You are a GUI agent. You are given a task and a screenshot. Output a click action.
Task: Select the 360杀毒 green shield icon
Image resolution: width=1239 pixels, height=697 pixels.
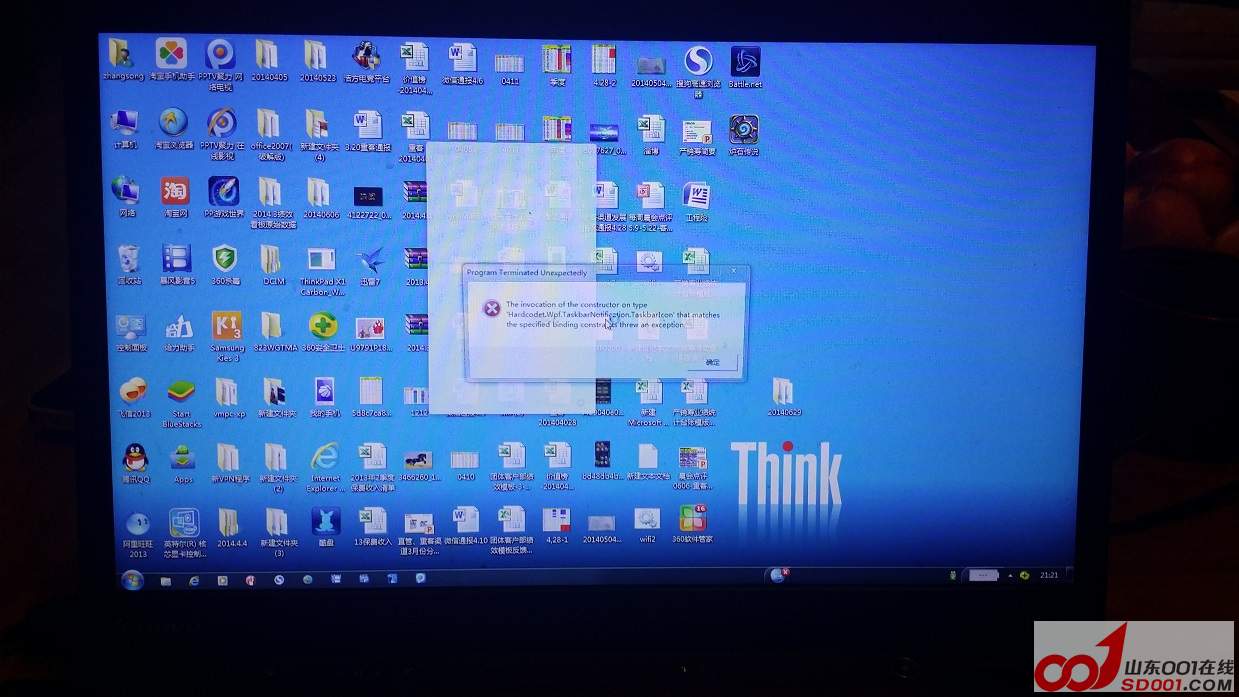click(225, 260)
